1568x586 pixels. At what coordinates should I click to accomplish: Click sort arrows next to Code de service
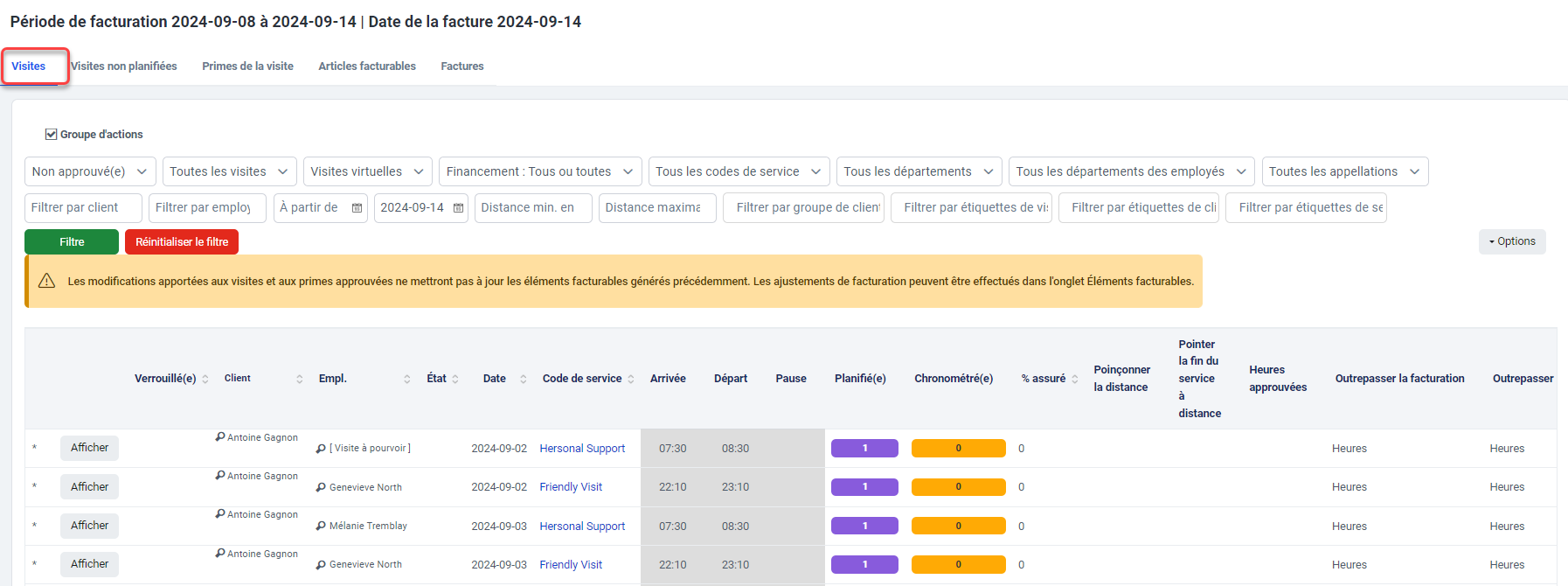[x=631, y=379]
